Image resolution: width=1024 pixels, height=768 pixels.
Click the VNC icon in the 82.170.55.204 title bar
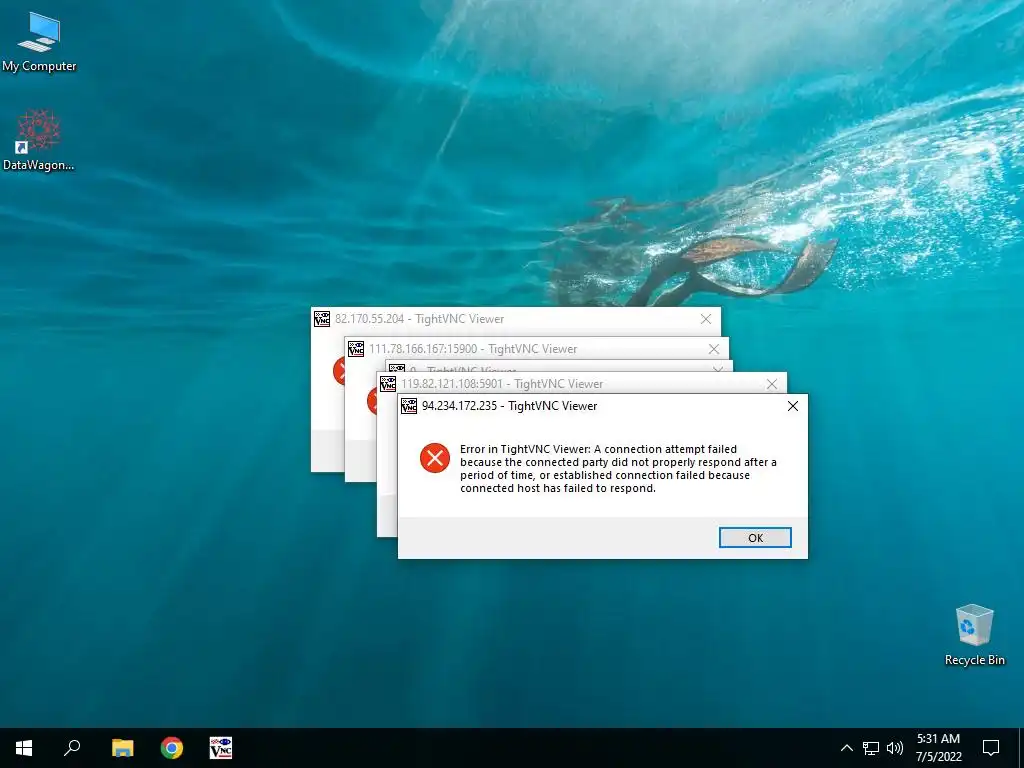pyautogui.click(x=322, y=319)
